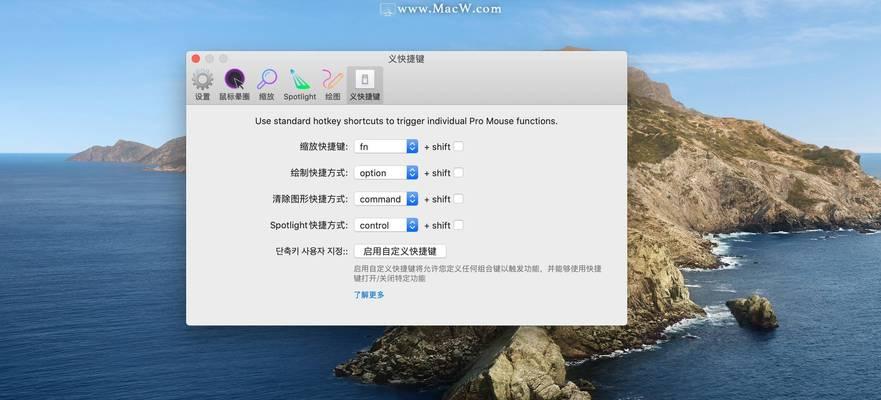This screenshot has height=400, width=881.
Task: Select the Spotlight flashlight tab
Action: (x=299, y=85)
